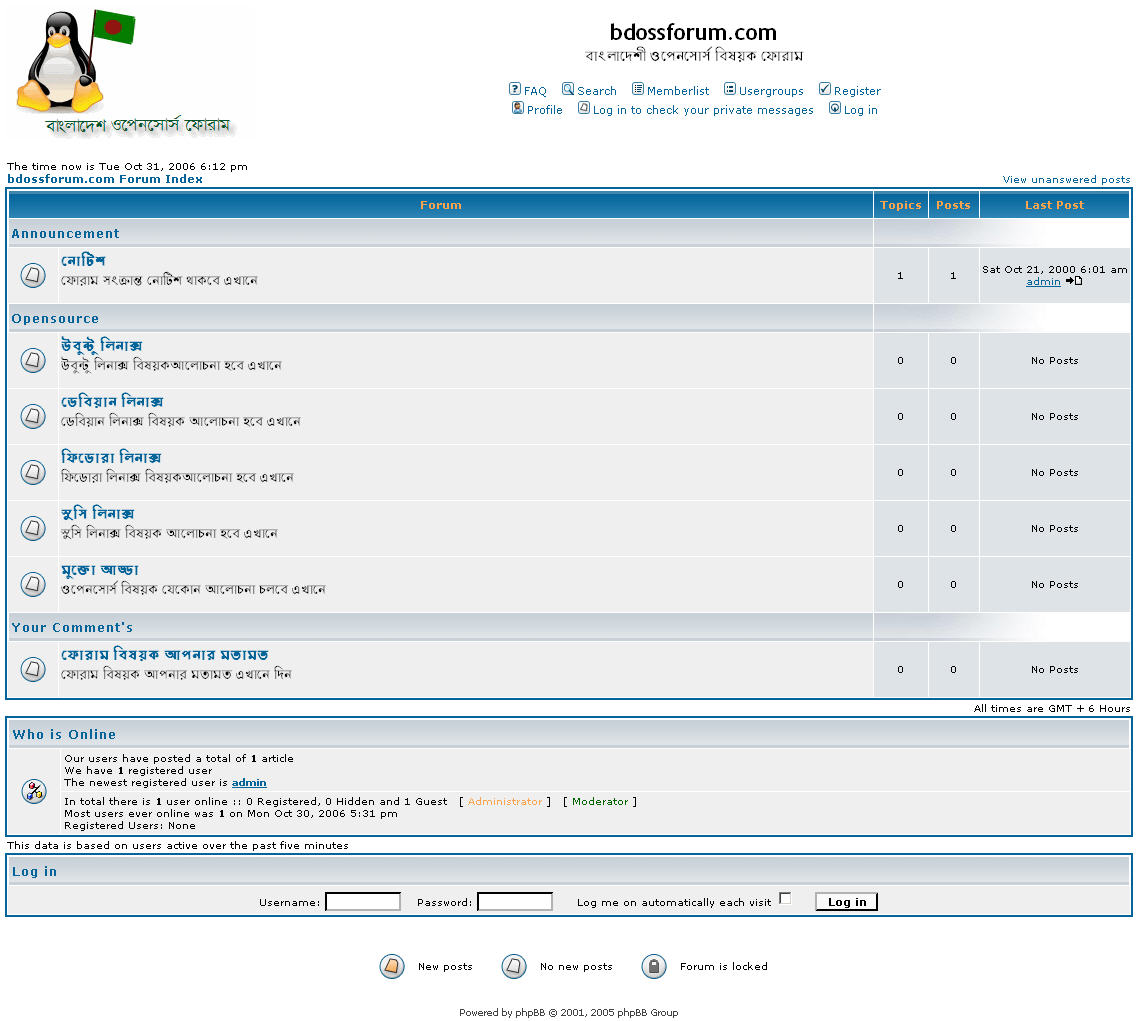Screen dimensions: 1138x1021
Task: Open the FAQ link
Action: tap(535, 91)
